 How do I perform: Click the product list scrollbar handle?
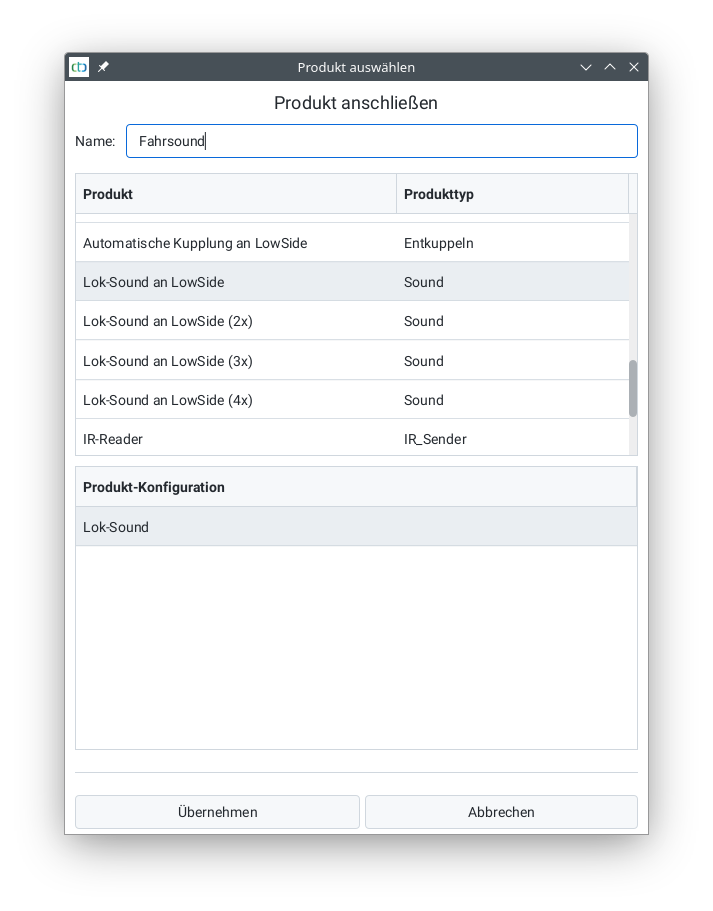633,388
